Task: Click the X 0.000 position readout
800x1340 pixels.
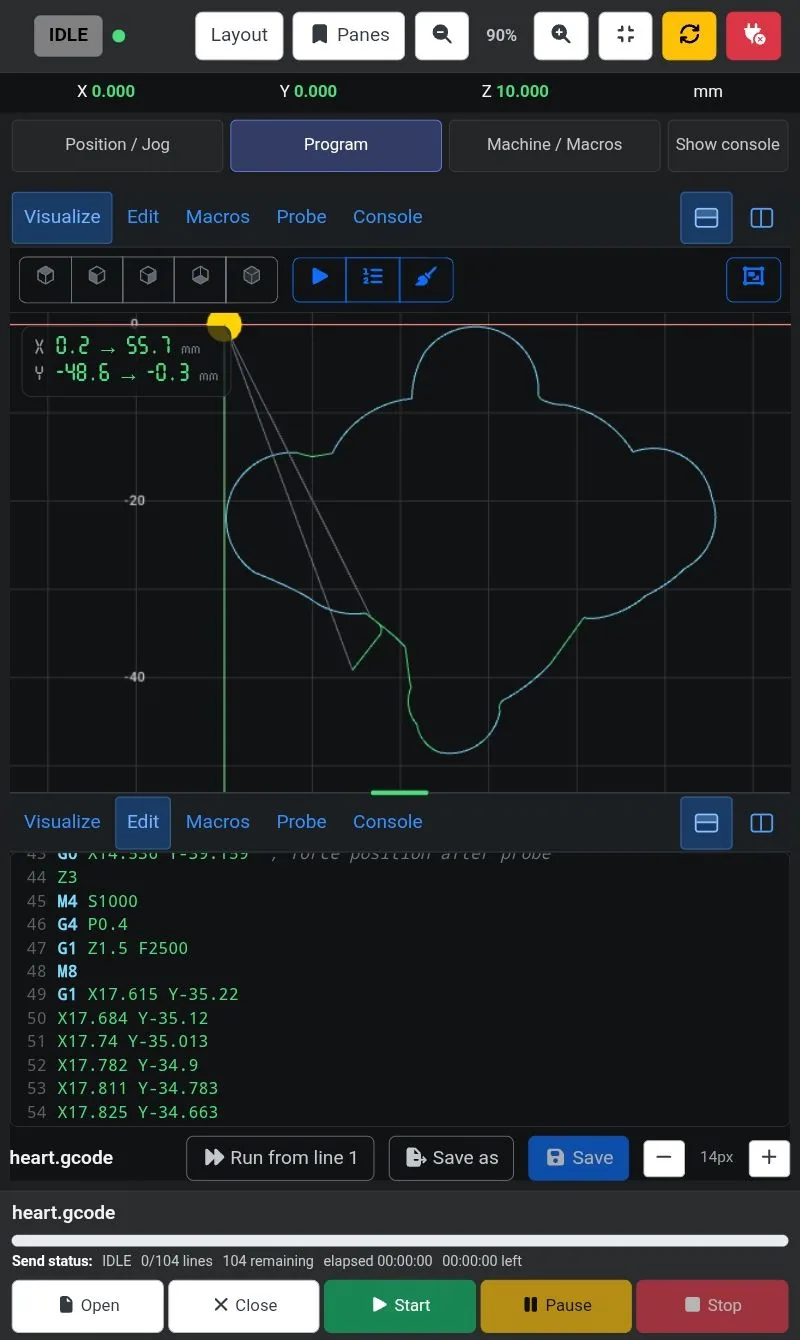Action: (106, 92)
